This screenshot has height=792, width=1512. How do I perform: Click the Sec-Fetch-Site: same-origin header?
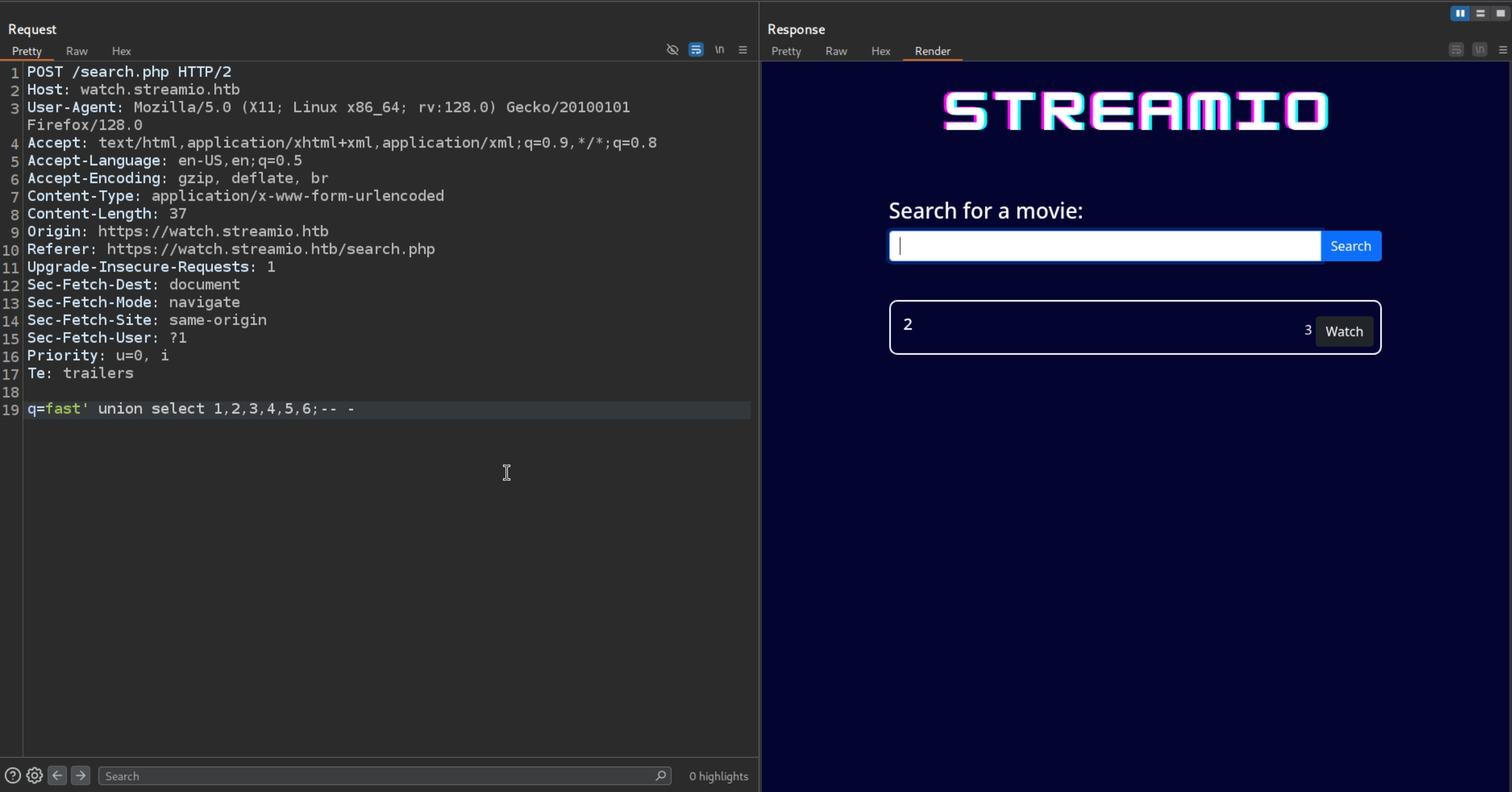tap(147, 320)
